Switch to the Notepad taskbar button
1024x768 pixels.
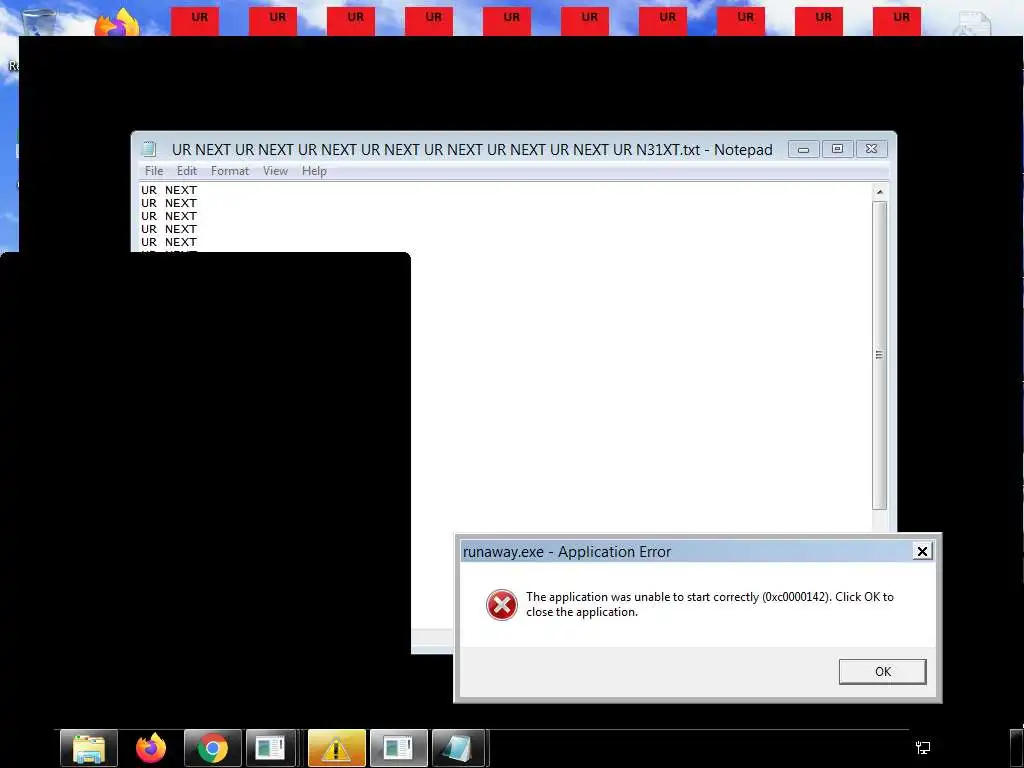(x=458, y=748)
